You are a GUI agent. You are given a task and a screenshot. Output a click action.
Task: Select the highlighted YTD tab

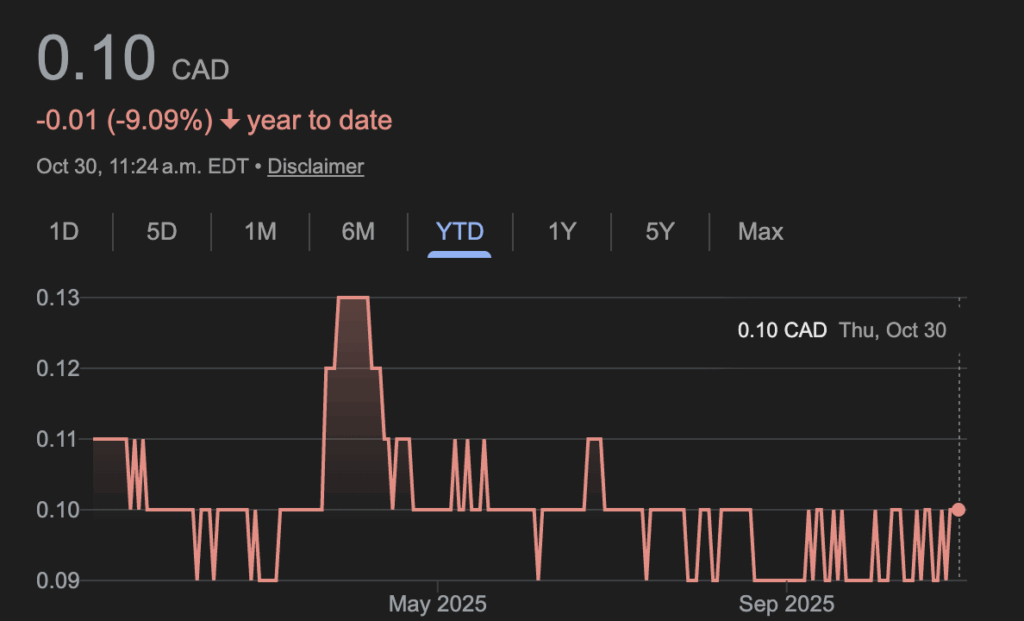460,232
